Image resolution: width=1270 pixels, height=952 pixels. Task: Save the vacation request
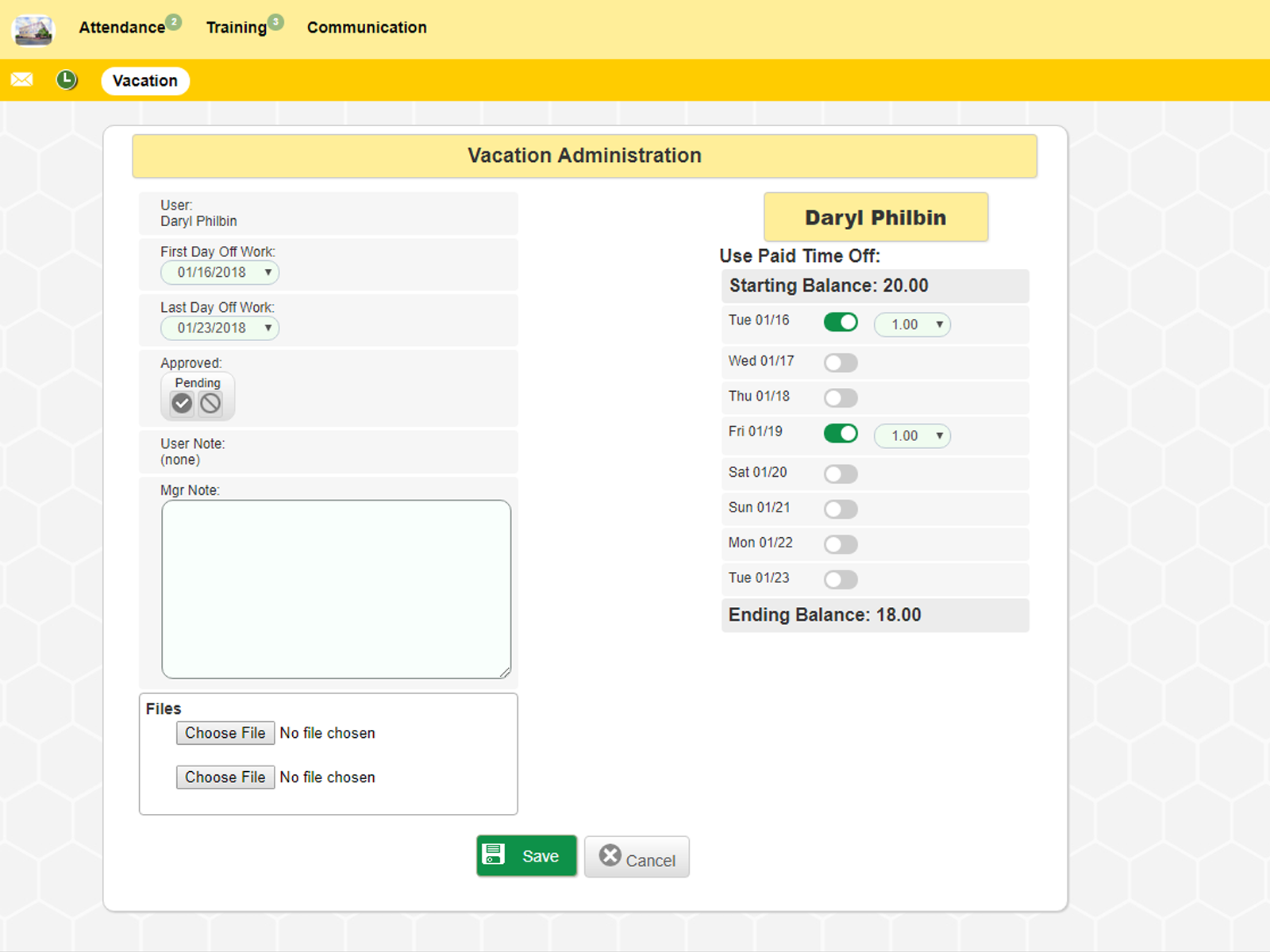[x=526, y=856]
